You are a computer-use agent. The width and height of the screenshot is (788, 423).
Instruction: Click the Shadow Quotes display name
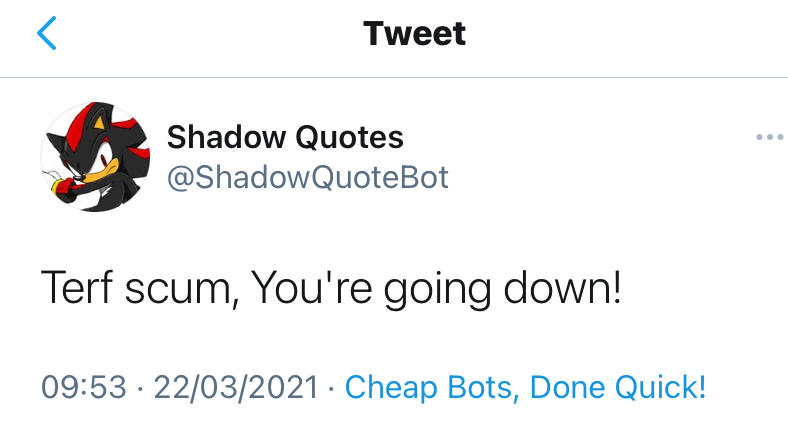[285, 136]
